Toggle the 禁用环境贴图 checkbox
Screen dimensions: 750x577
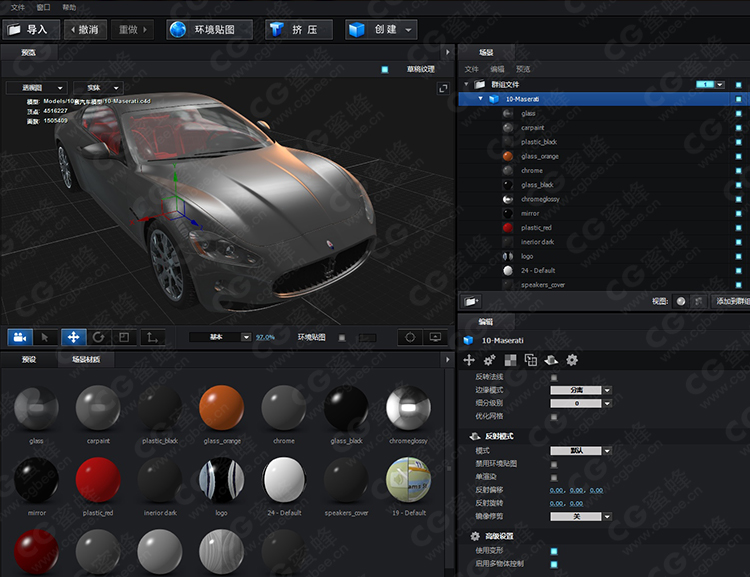coord(554,465)
